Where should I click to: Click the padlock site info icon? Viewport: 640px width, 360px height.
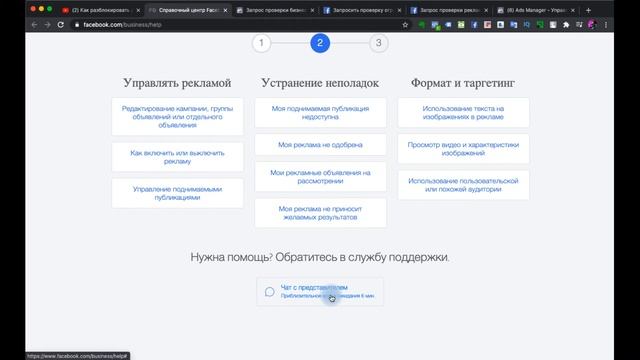coord(77,25)
